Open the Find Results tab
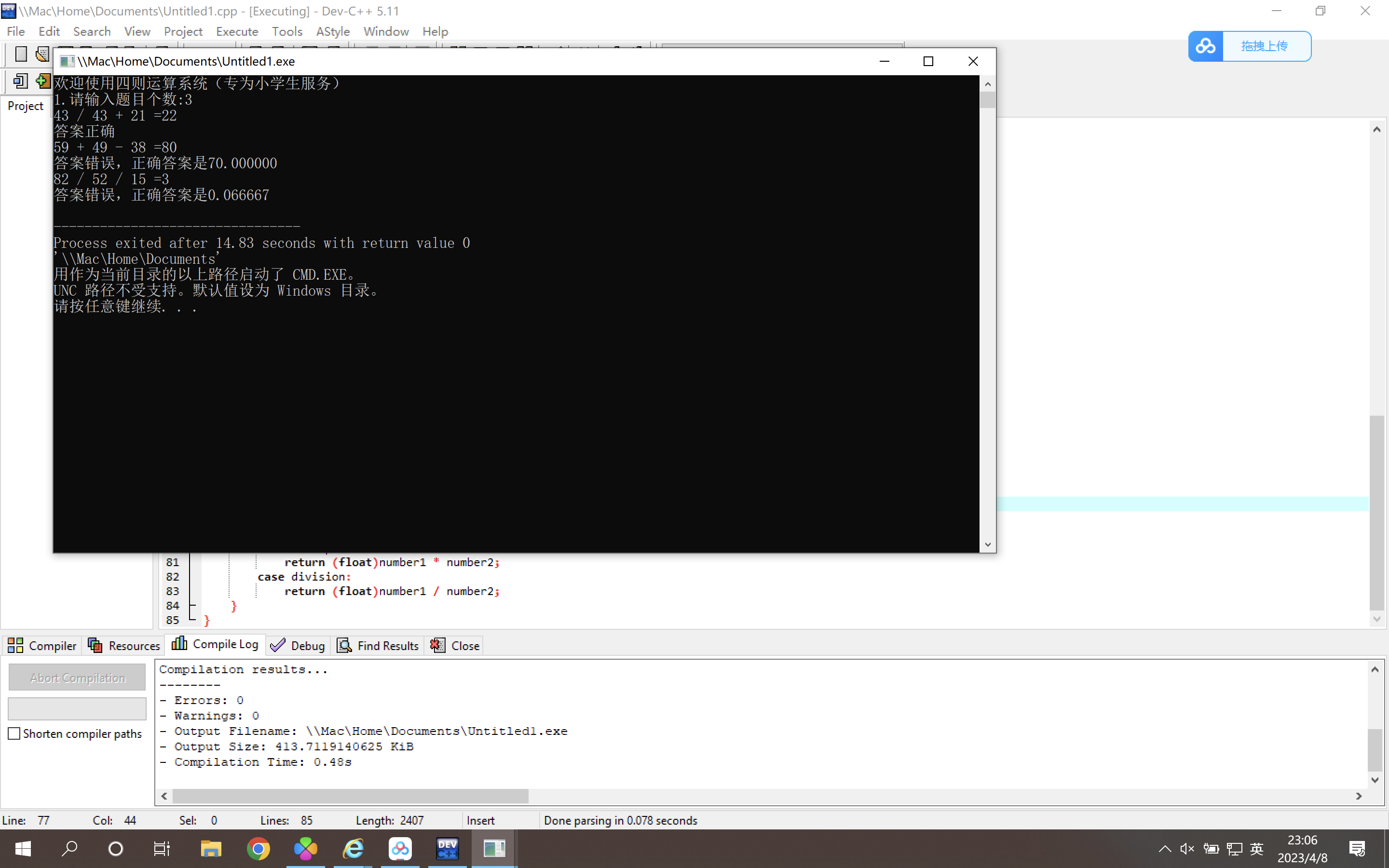 click(x=378, y=645)
